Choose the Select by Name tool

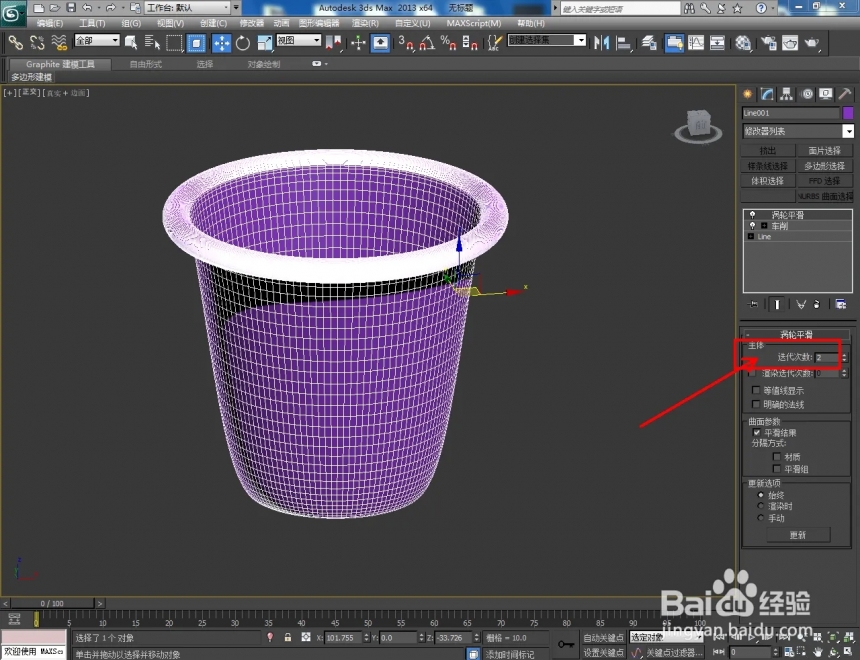(x=152, y=42)
